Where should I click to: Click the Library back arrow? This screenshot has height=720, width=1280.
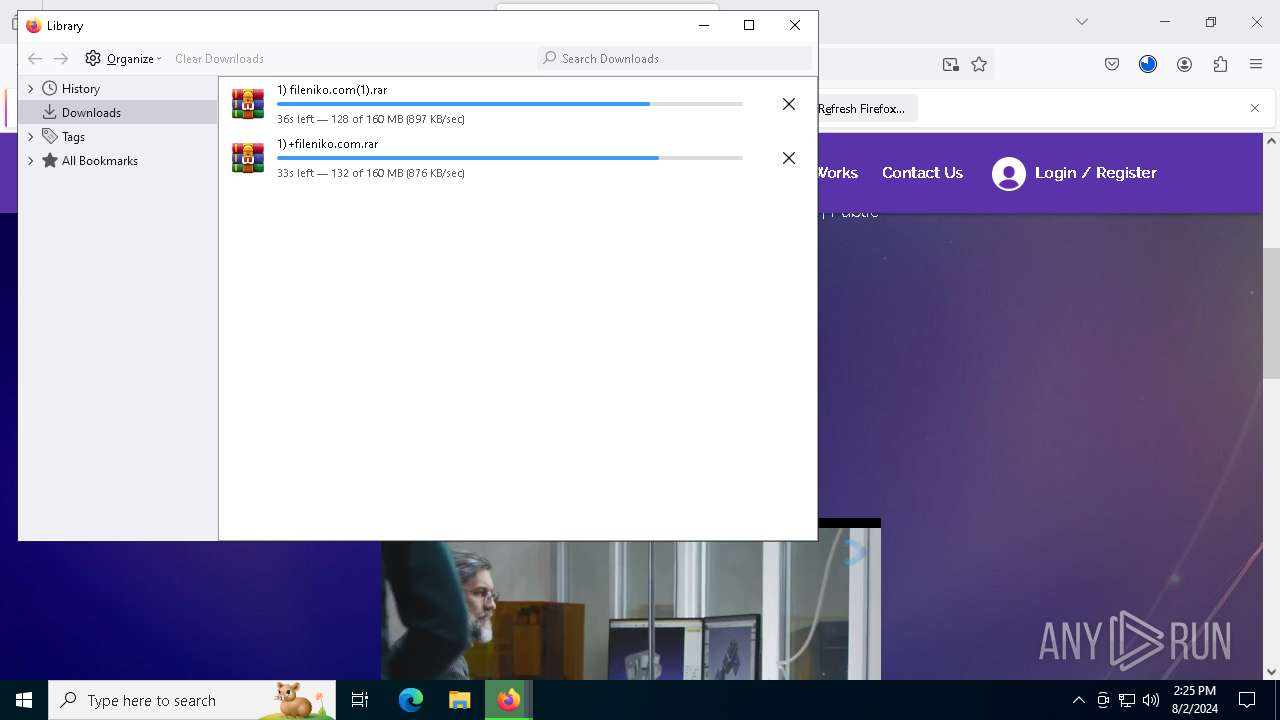click(x=35, y=58)
